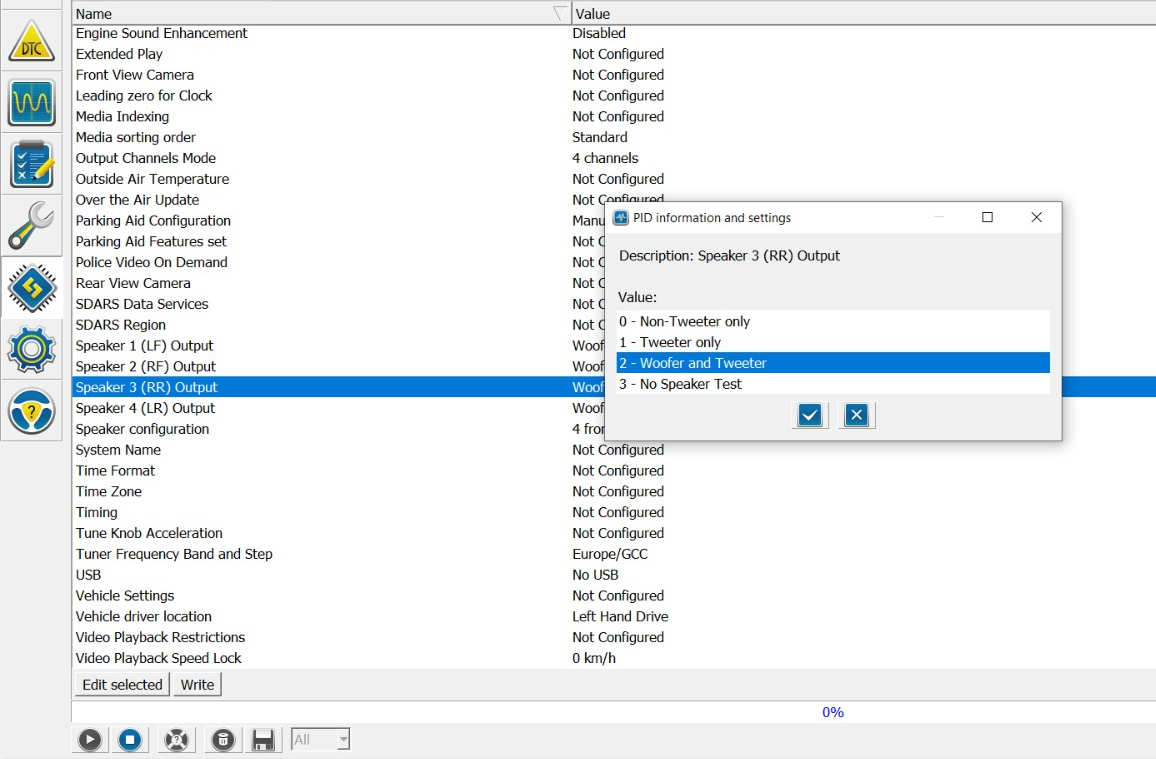Select the Vehicle driver location row
This screenshot has height=759, width=1156.
coord(614,616)
